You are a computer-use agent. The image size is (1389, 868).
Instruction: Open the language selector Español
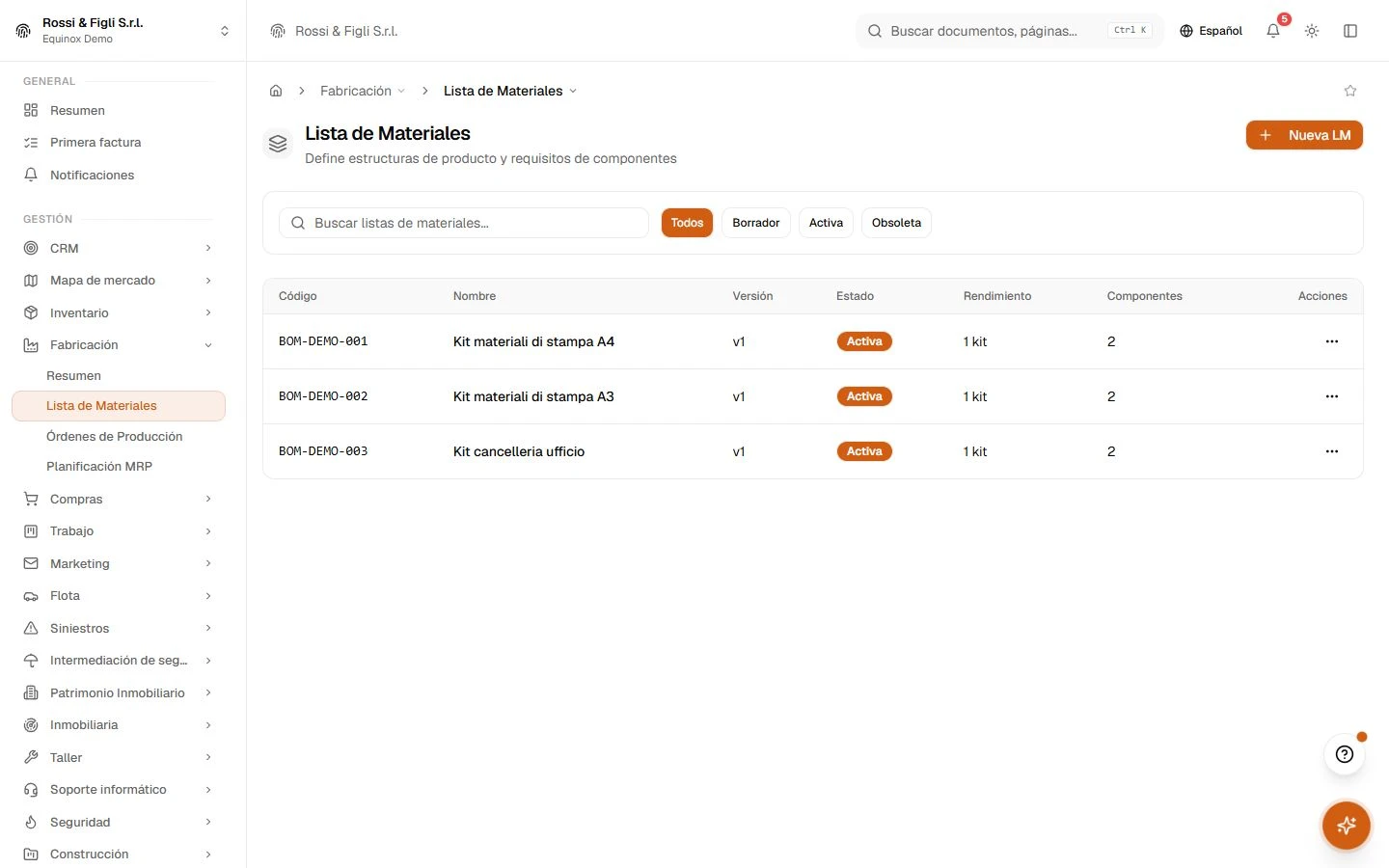click(1211, 31)
